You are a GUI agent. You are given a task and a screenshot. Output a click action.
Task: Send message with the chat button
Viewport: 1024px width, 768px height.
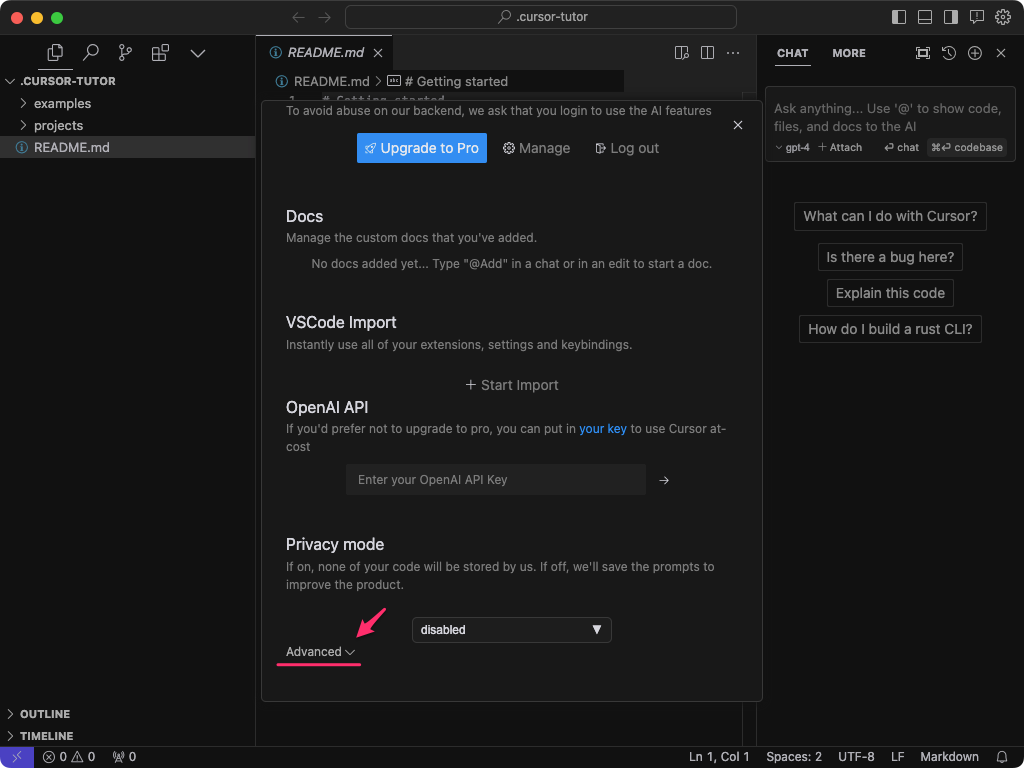901,148
